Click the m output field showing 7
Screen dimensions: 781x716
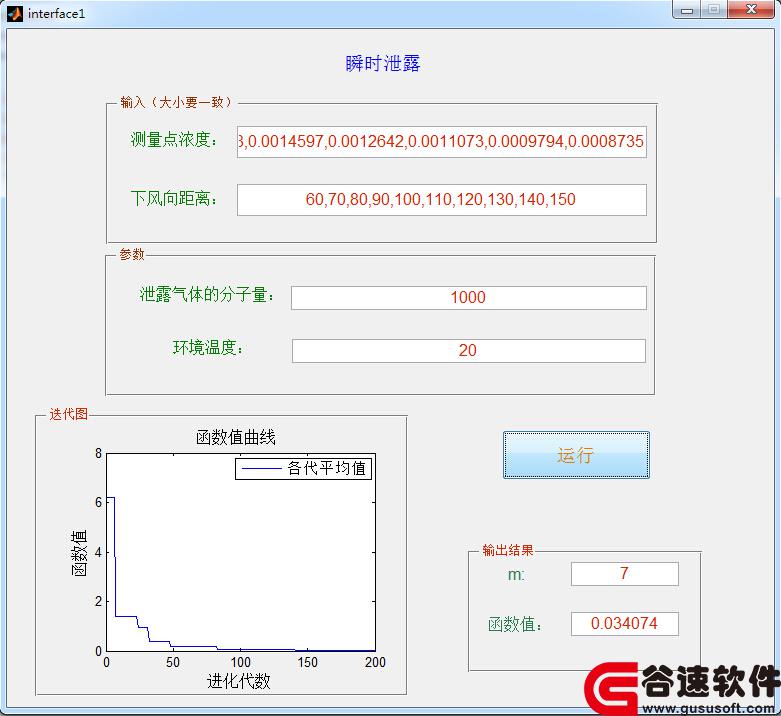pyautogui.click(x=625, y=574)
